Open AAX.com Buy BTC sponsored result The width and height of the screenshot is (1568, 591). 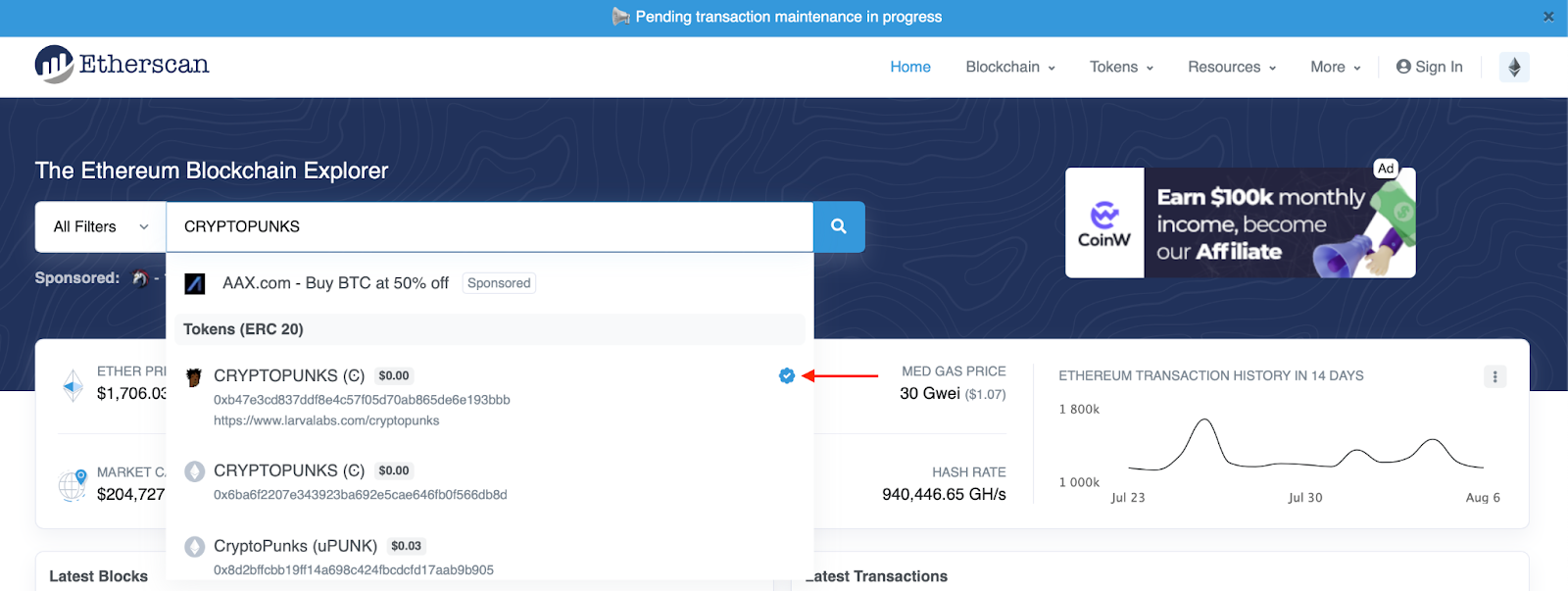tap(335, 283)
